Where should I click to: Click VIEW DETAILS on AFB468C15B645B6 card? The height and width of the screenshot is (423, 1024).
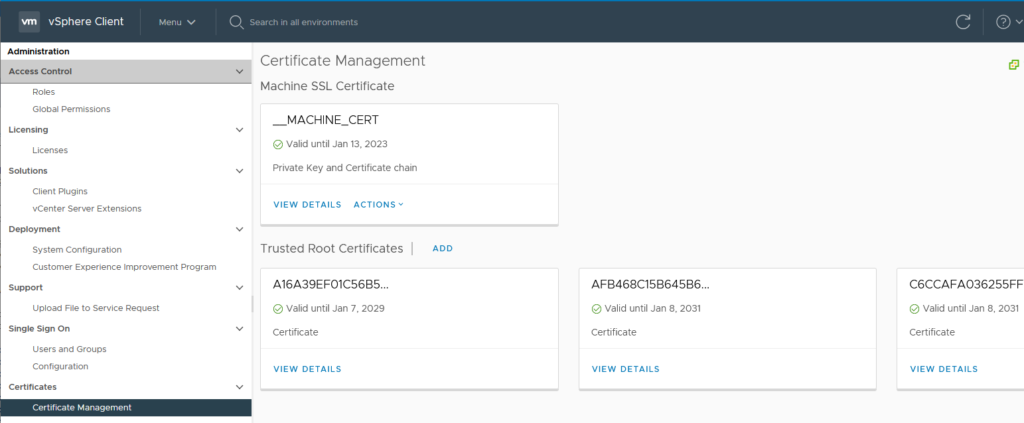[626, 369]
